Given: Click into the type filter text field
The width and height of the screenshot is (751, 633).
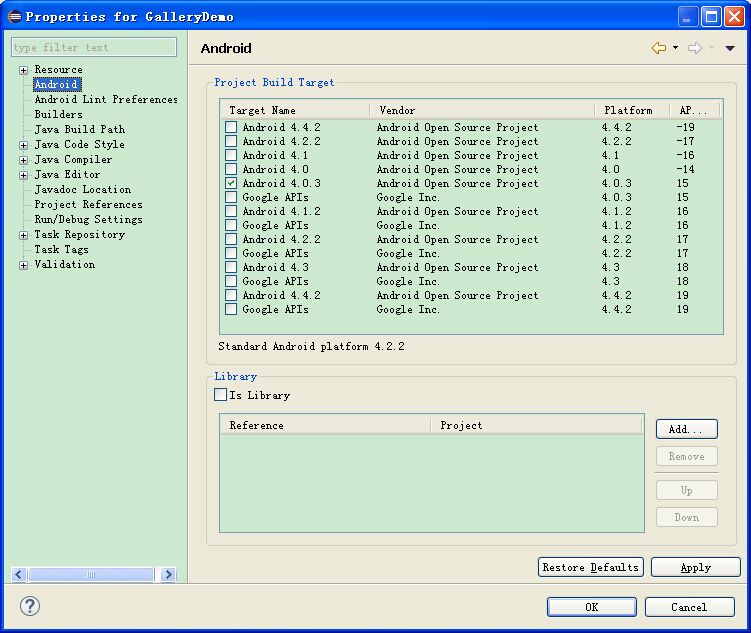Looking at the screenshot, I should click(94, 47).
